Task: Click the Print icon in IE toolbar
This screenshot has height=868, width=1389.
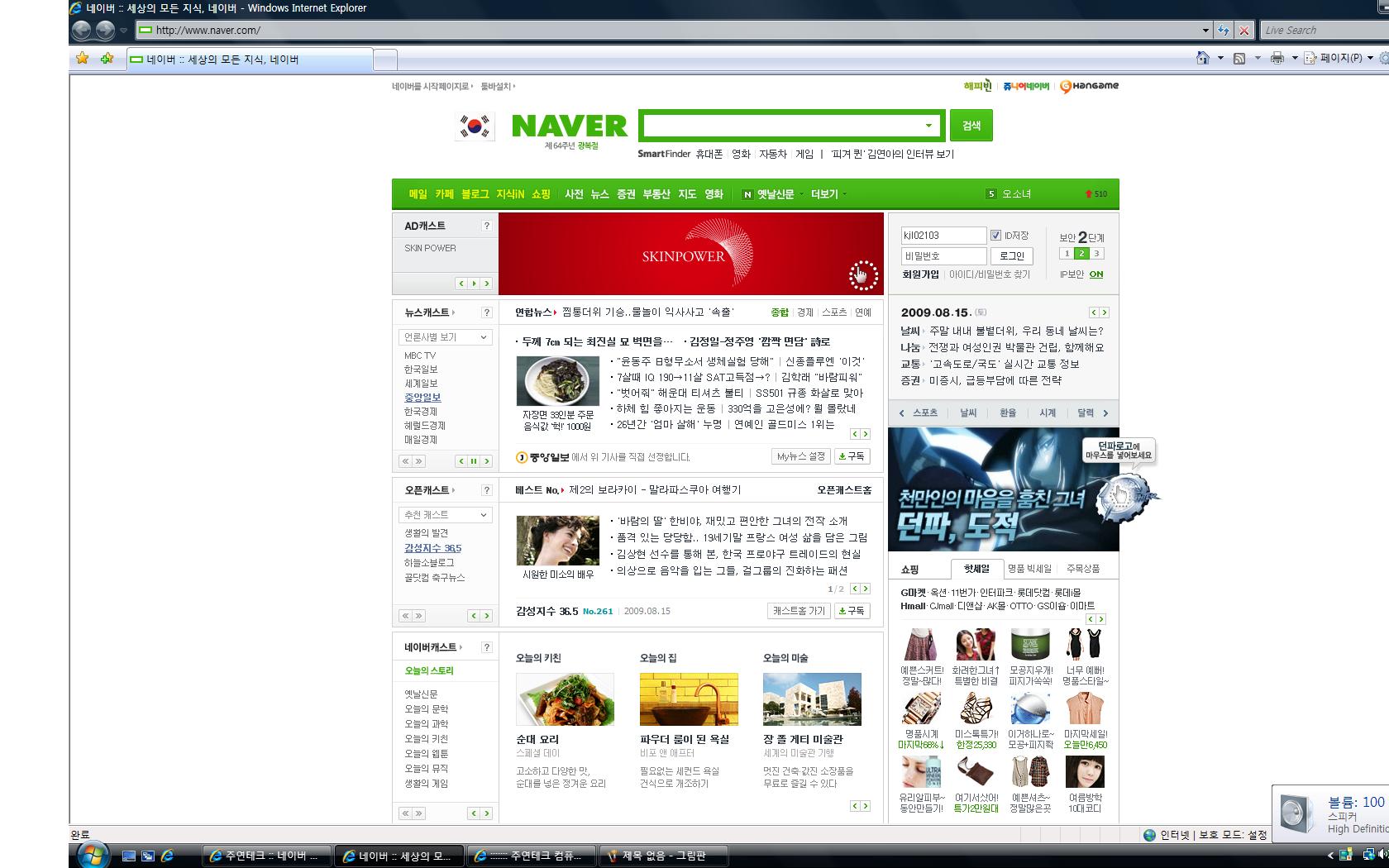Action: pyautogui.click(x=1277, y=58)
